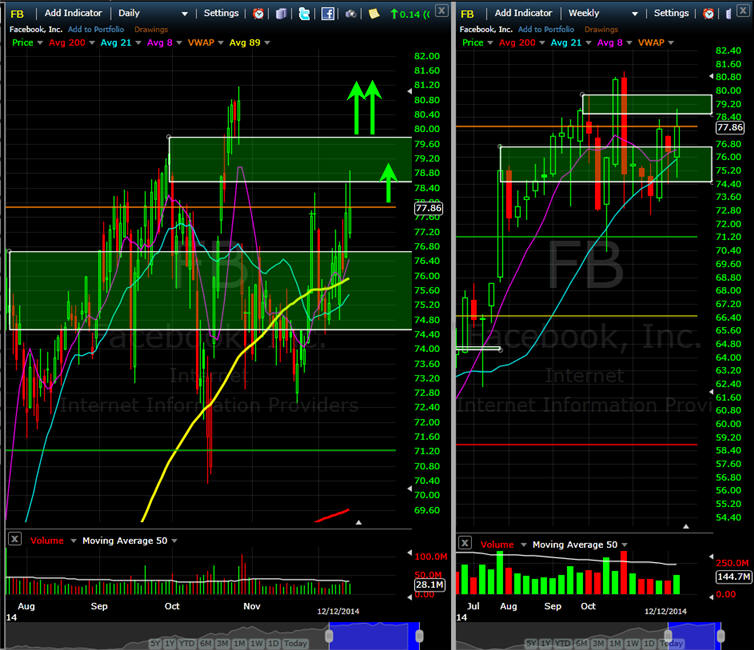Select 5Y range in Weekly chart
This screenshot has height=650, width=754.
coord(530,643)
